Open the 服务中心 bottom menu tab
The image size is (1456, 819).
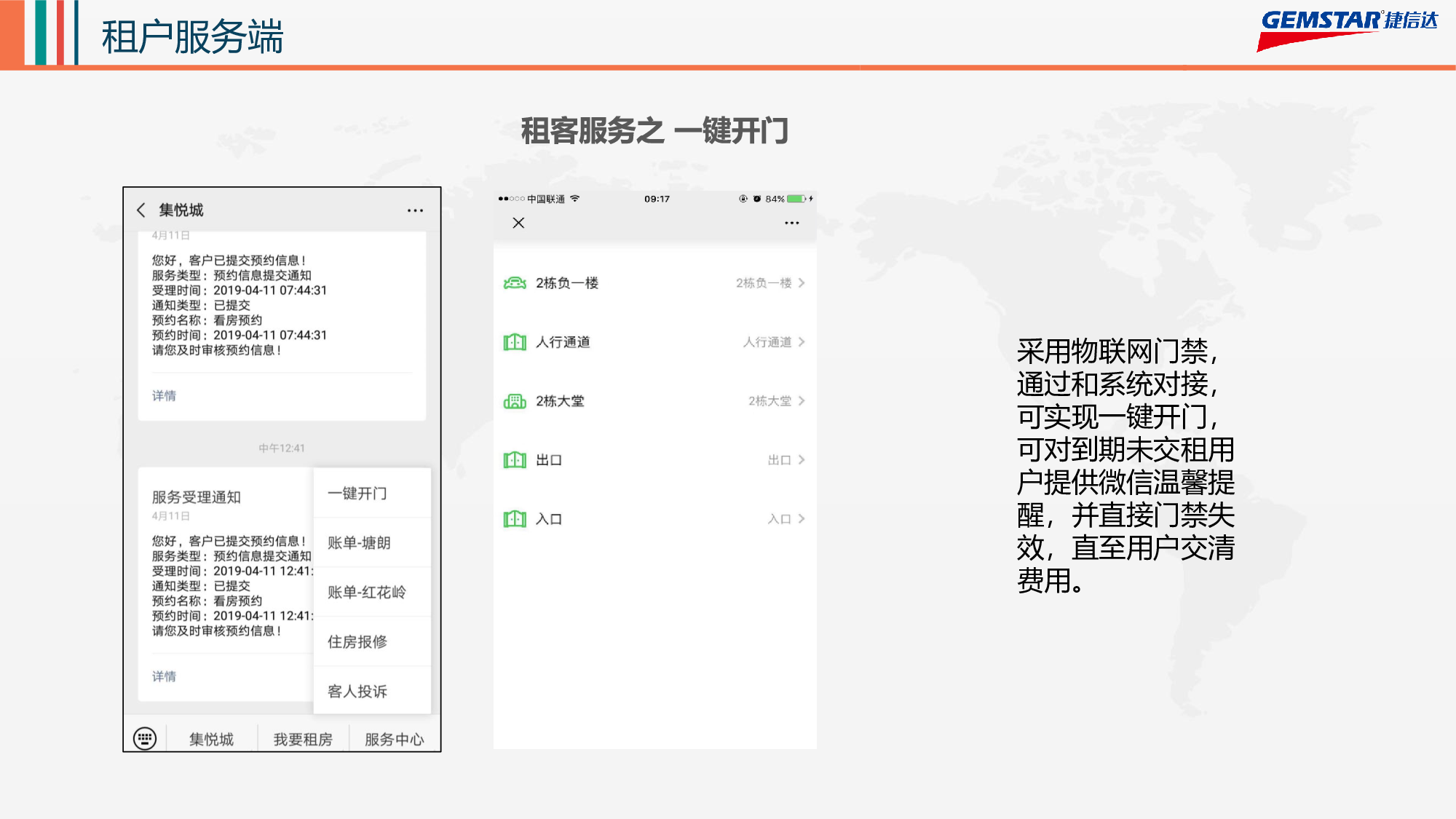coord(395,740)
